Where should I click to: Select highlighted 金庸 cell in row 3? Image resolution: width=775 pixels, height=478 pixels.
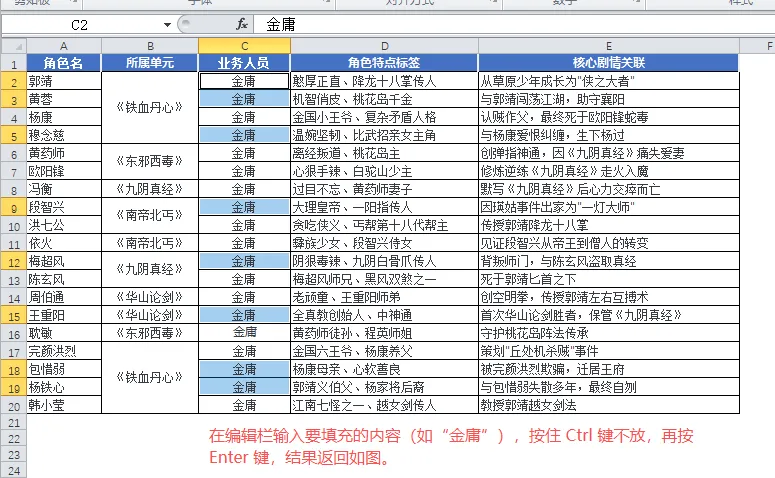click(x=244, y=99)
